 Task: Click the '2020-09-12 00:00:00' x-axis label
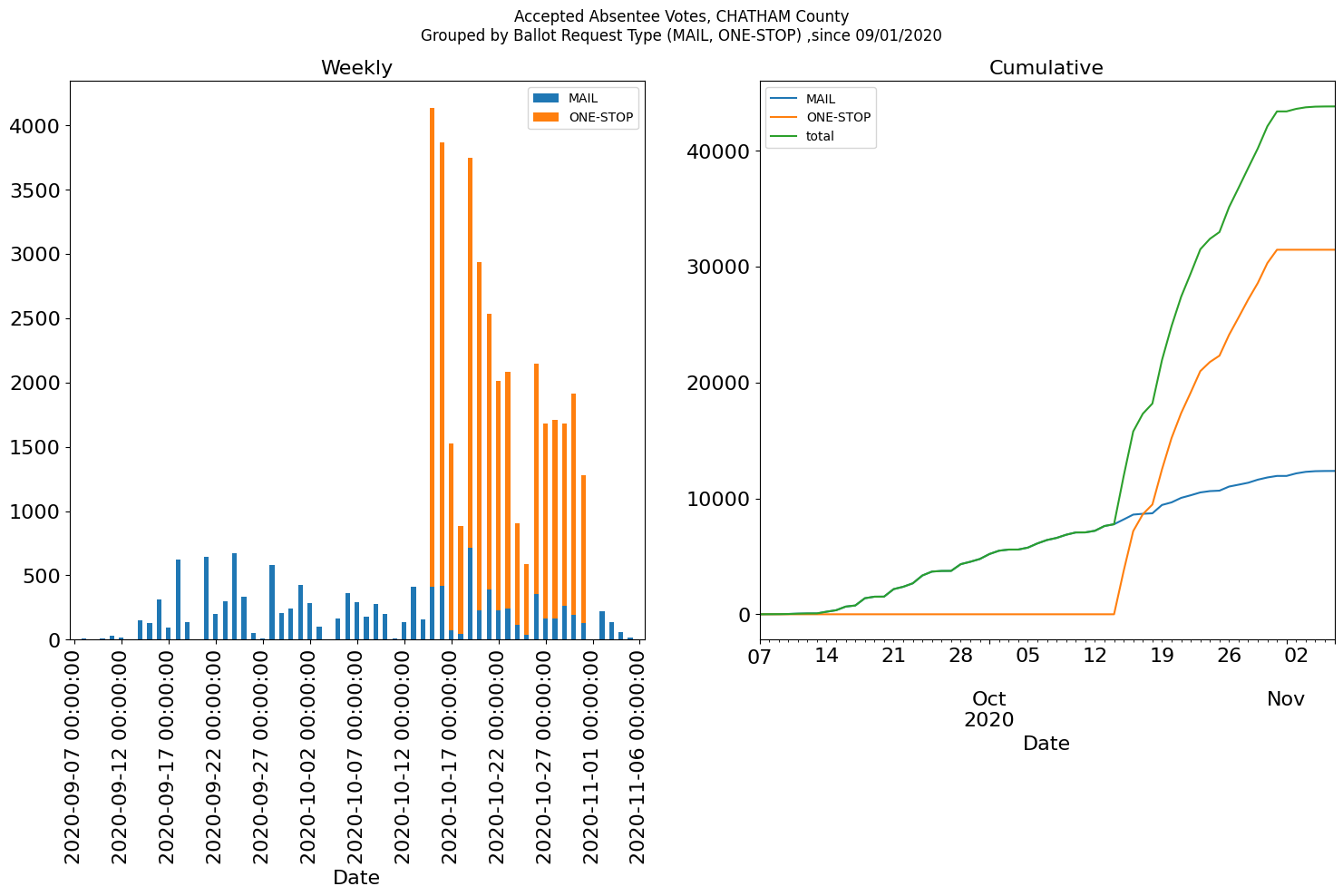coord(120,755)
